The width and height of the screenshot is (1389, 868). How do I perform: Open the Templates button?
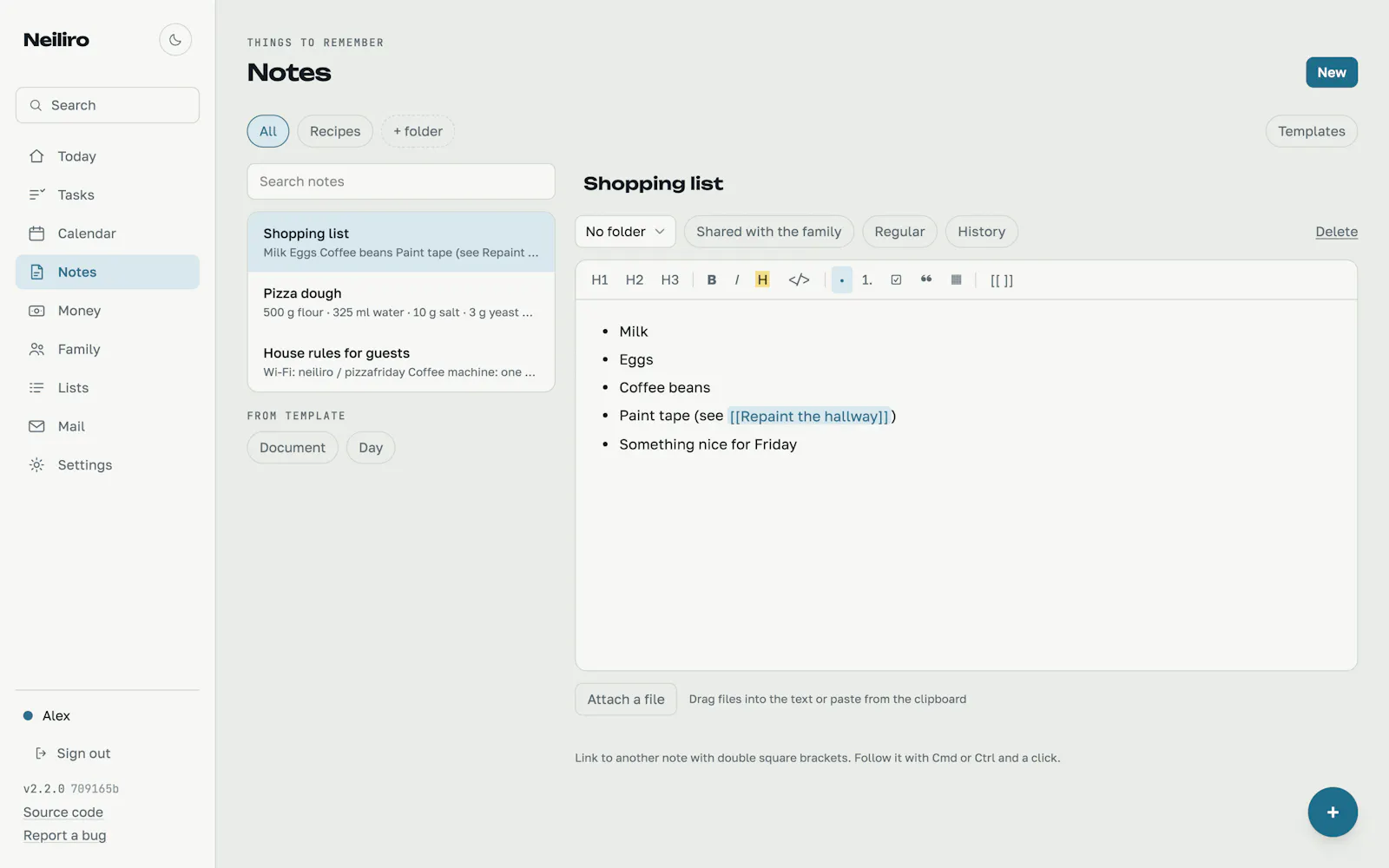[1311, 131]
